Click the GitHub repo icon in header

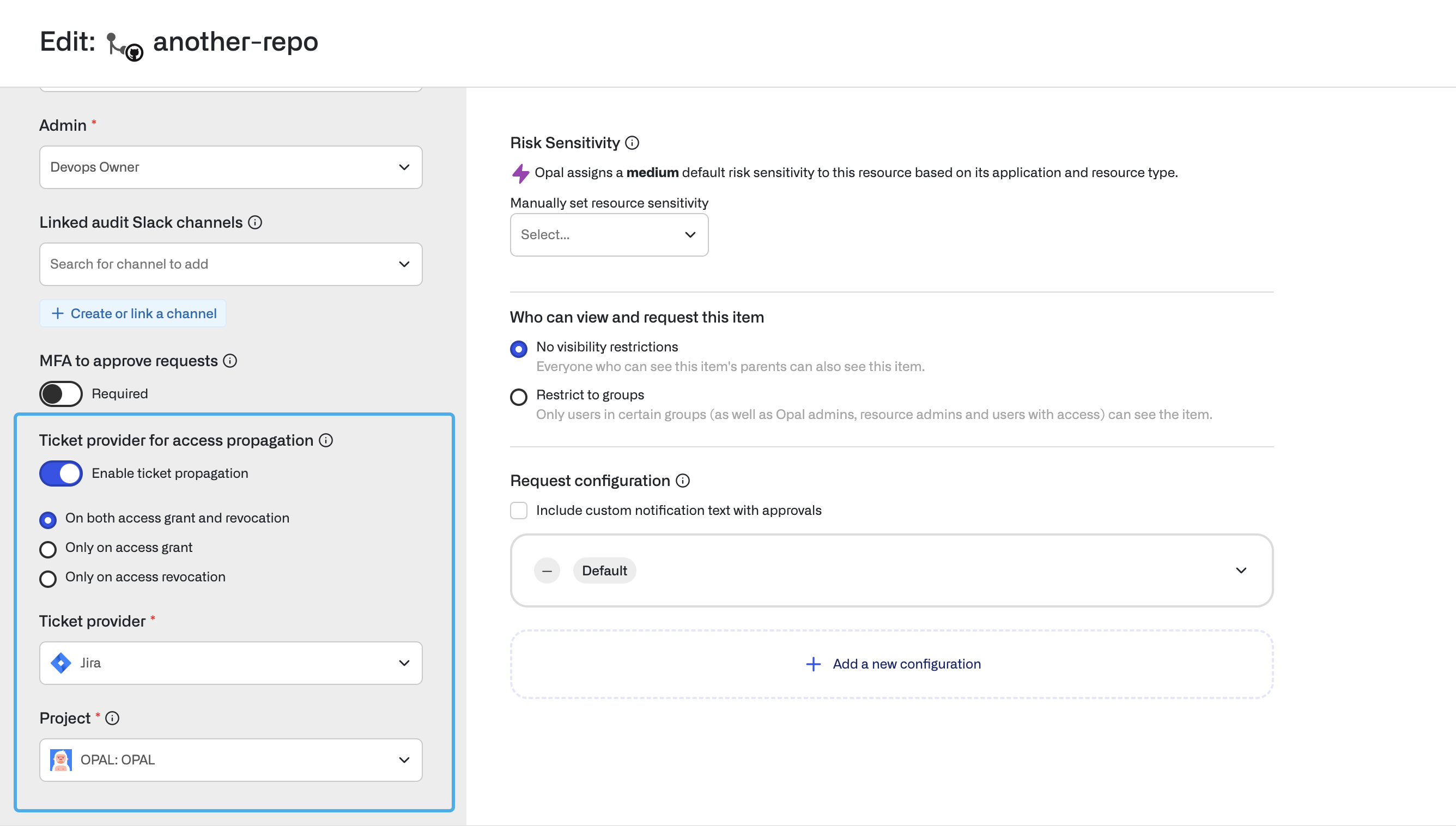pos(125,45)
